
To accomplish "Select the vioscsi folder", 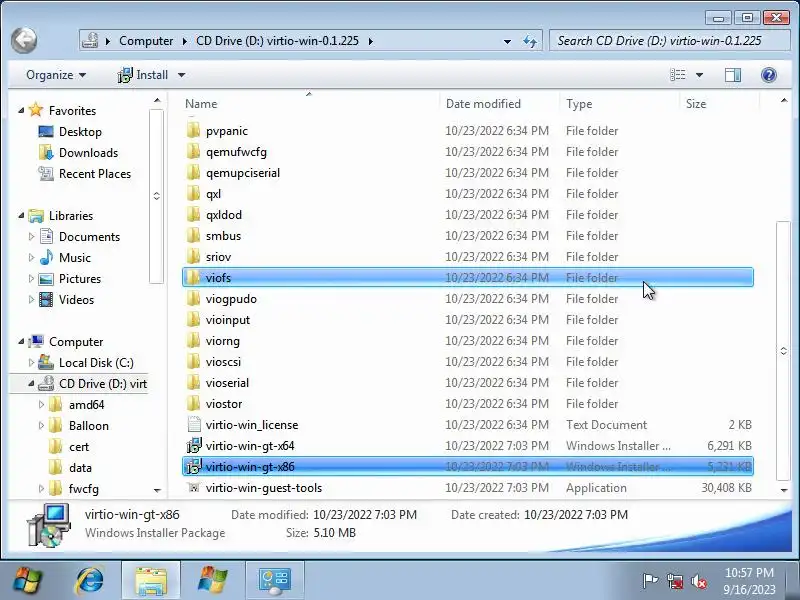I will tap(223, 361).
